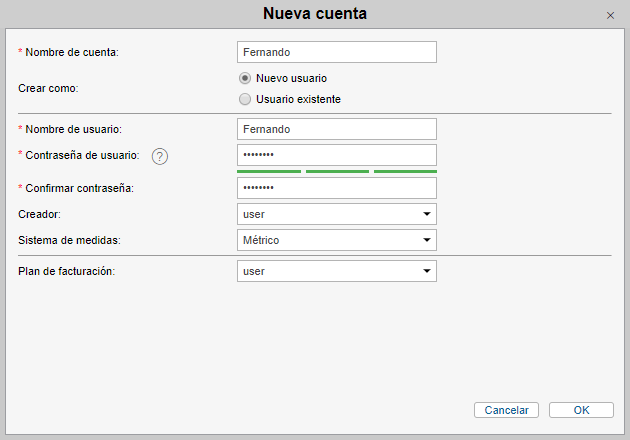Viewport: 630px width, 440px height.
Task: Open the Plan de facturación dropdown arrow
Action: point(427,271)
